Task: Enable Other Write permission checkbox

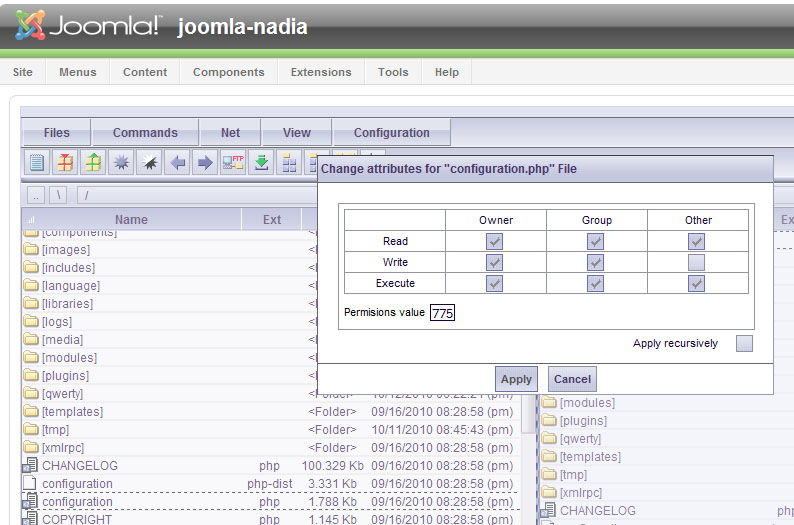Action: [696, 262]
